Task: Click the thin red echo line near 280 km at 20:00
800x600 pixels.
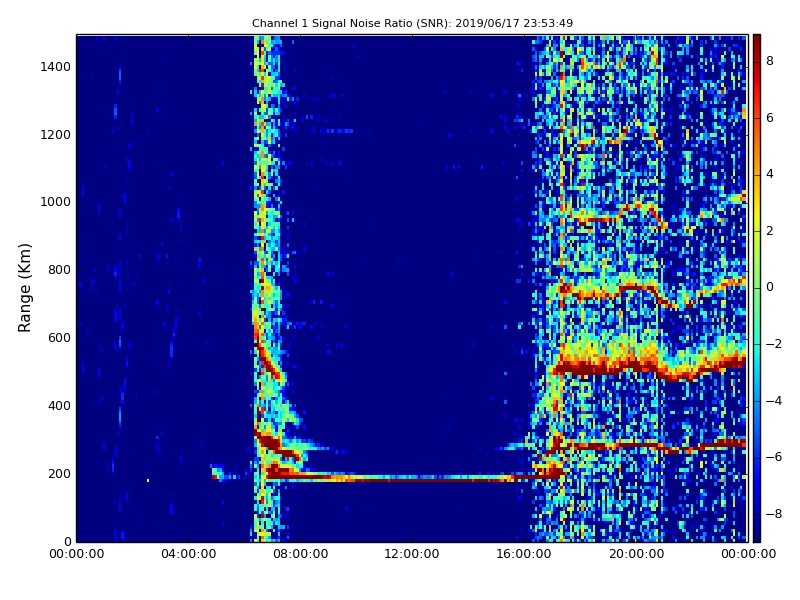Action: tap(636, 446)
